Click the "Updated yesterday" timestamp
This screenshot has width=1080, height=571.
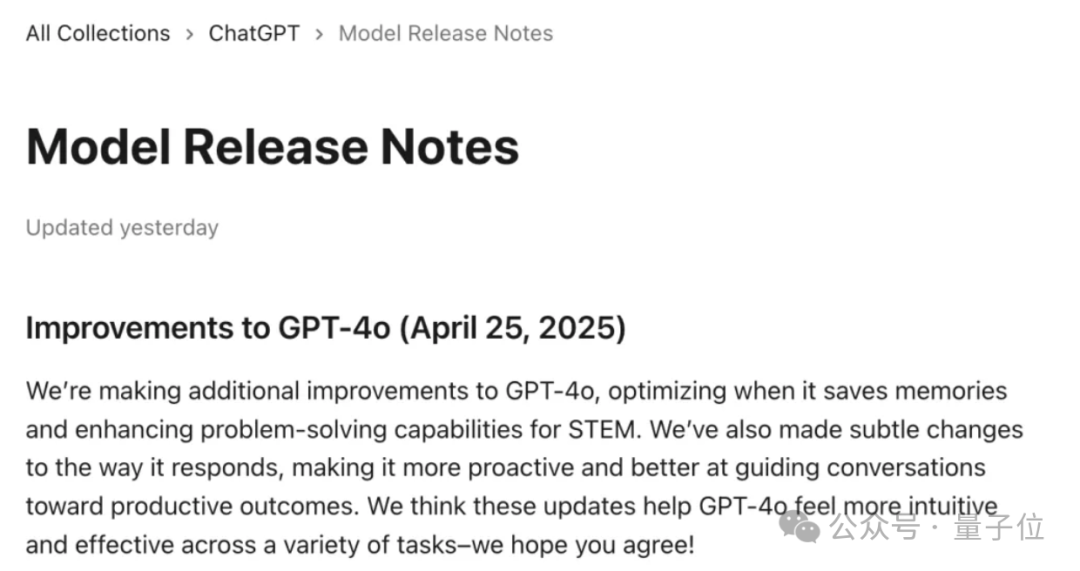click(122, 228)
